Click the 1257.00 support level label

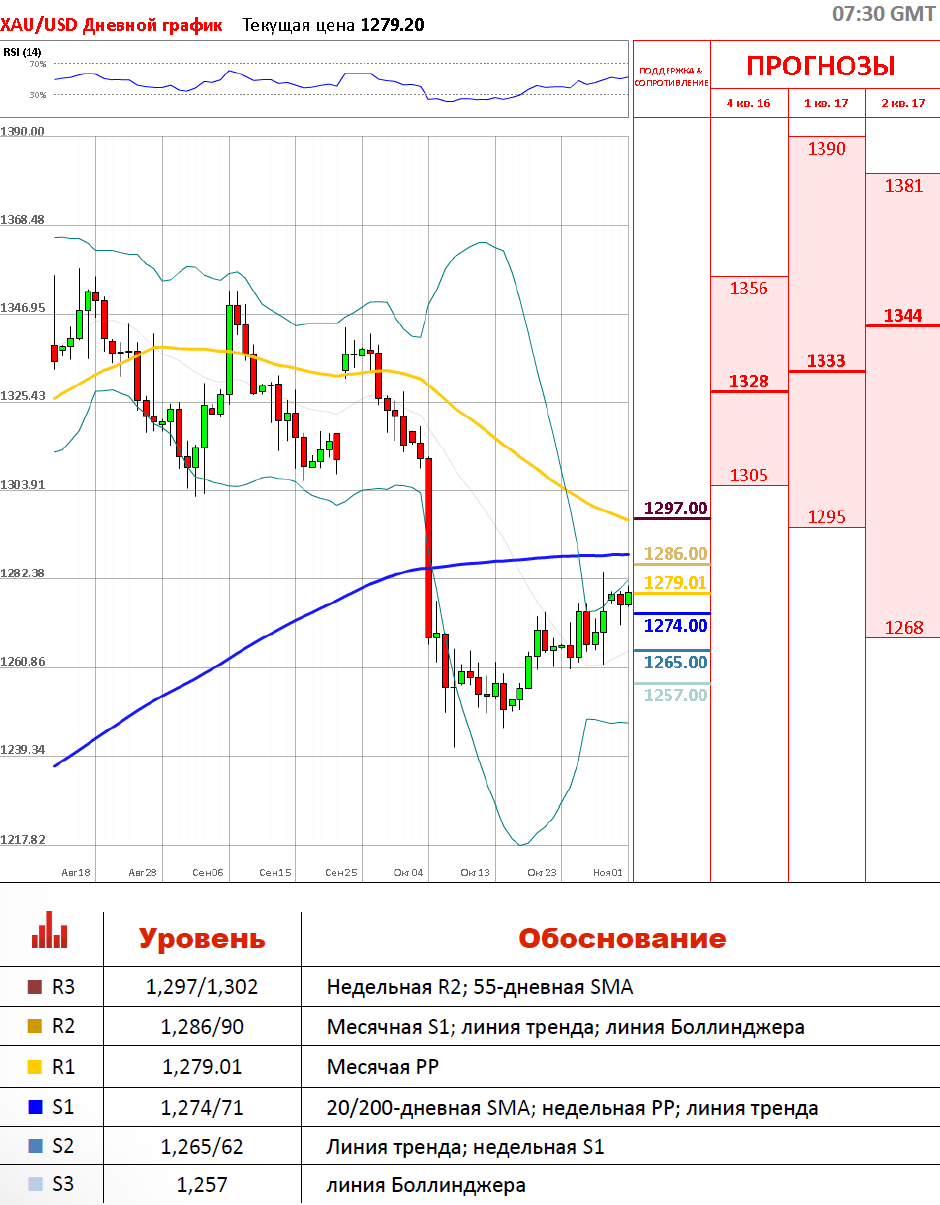click(675, 695)
